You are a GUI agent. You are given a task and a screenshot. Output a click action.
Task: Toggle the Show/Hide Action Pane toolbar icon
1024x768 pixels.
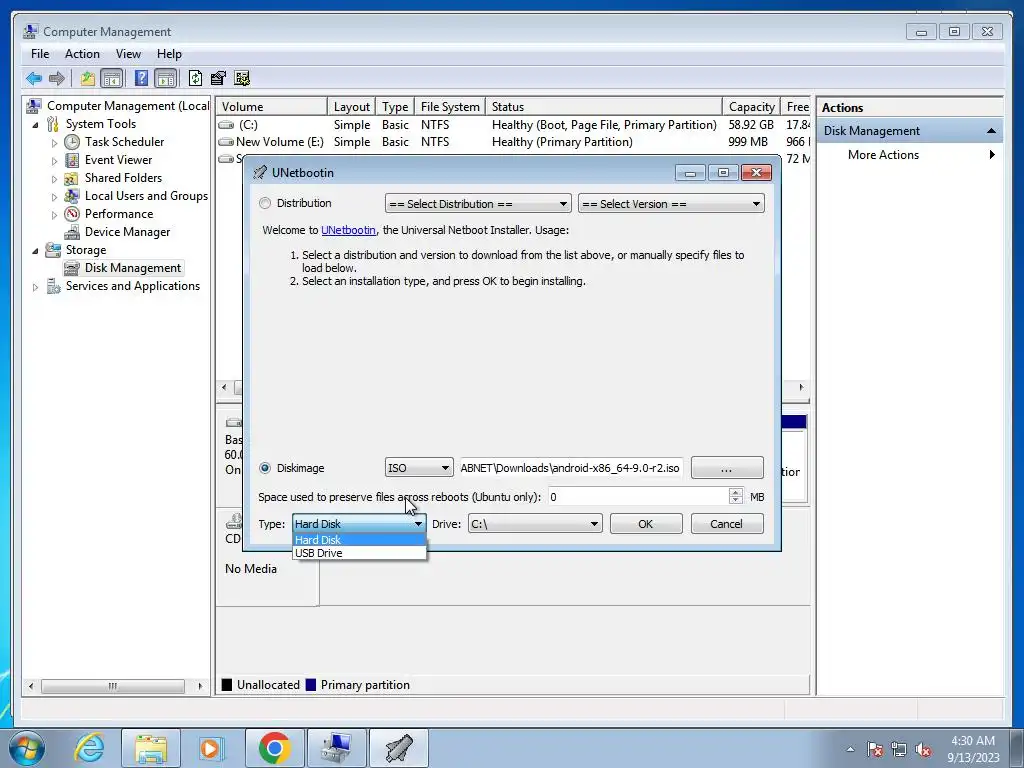pos(166,79)
